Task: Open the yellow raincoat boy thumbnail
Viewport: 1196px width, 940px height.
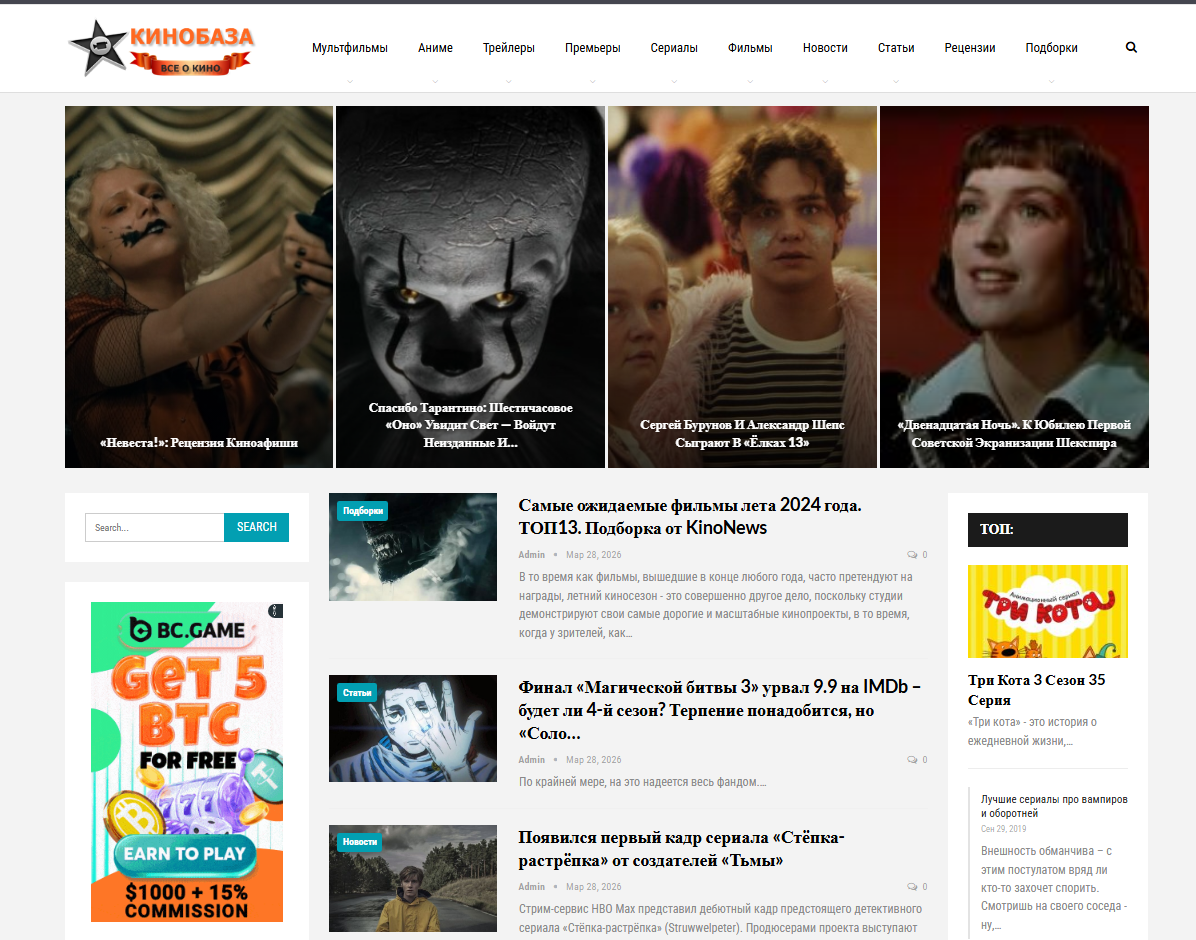Action: click(x=413, y=878)
